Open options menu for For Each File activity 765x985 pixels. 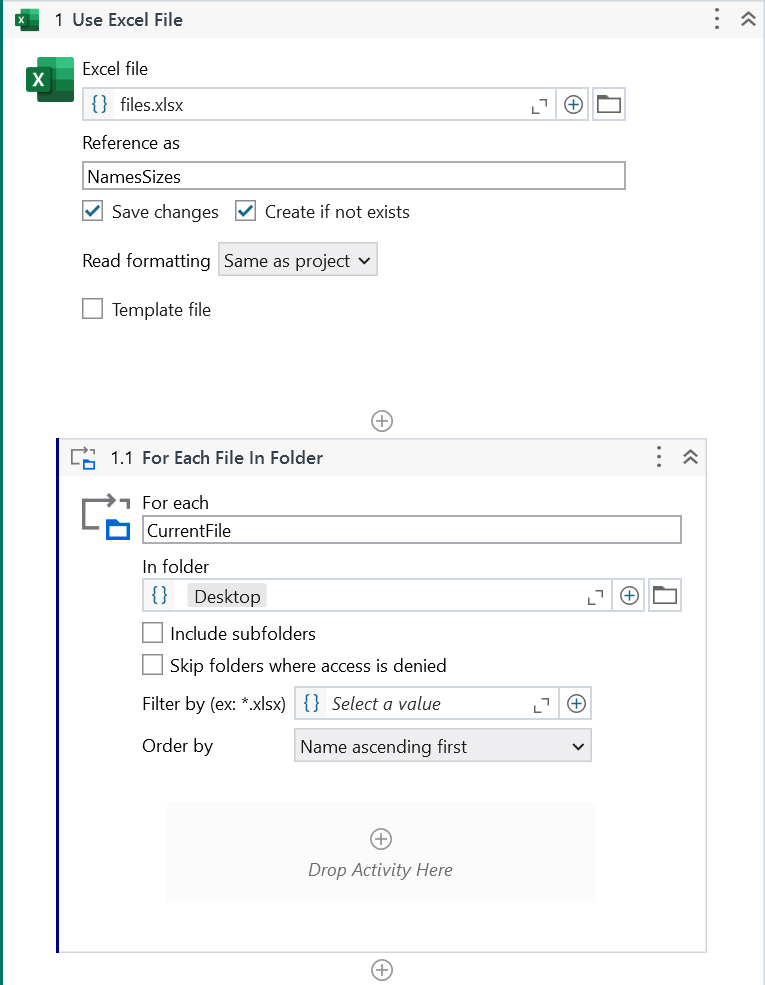coord(658,458)
